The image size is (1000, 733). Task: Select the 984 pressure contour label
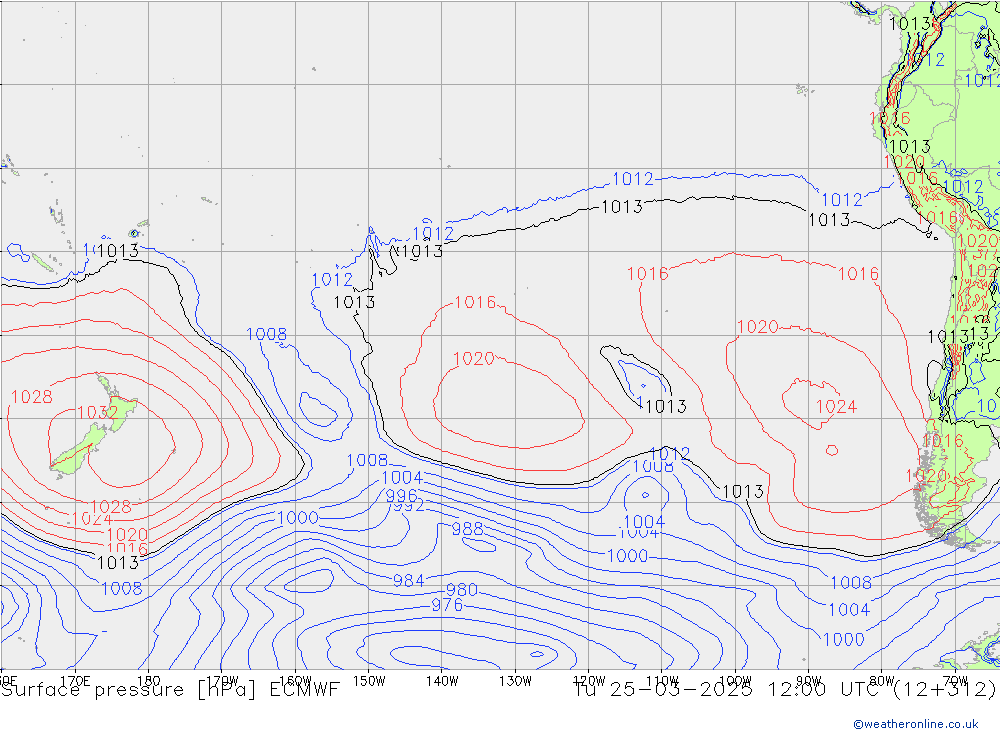tap(408, 581)
